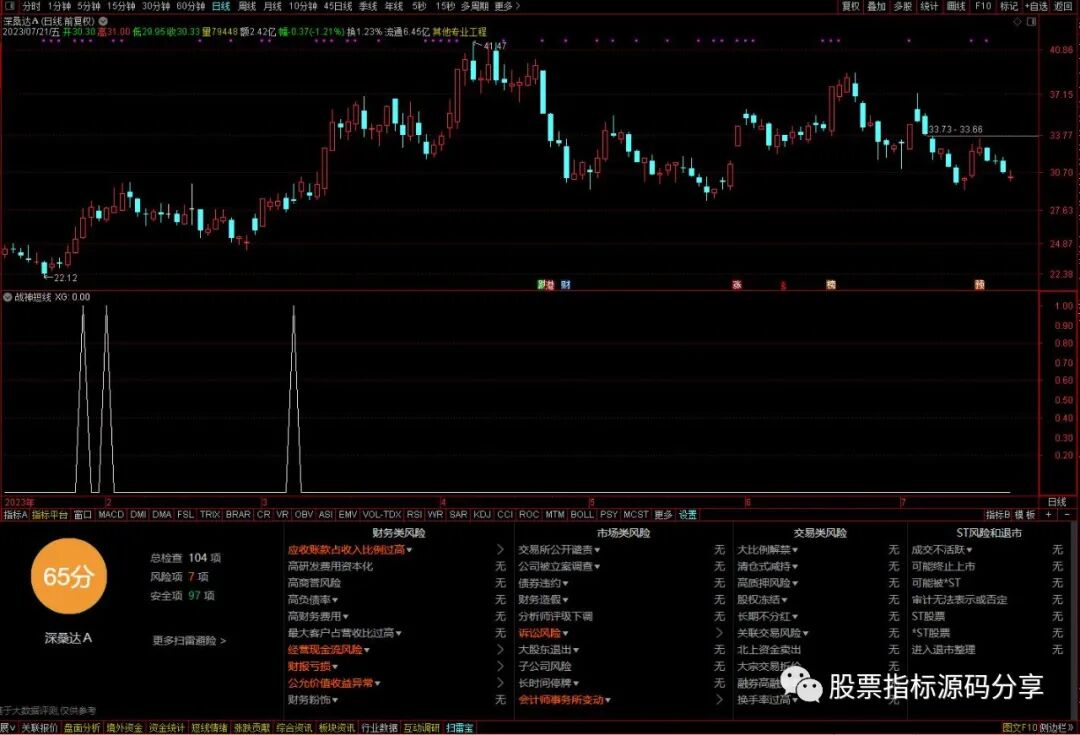Select the BOLL indicator
1080x735 pixels.
(x=582, y=515)
